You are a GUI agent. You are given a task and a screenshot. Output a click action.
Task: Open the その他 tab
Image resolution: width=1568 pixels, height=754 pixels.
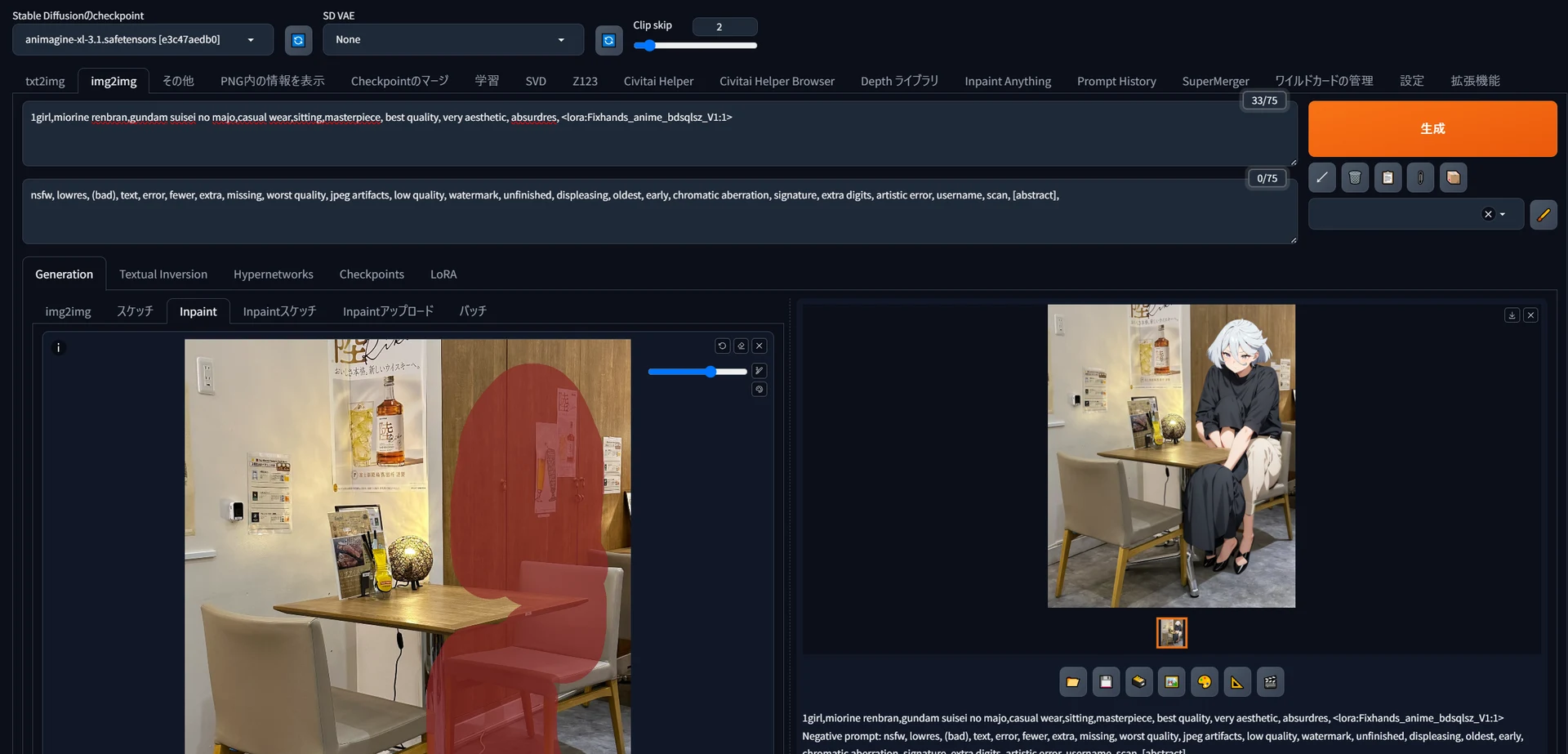[178, 81]
